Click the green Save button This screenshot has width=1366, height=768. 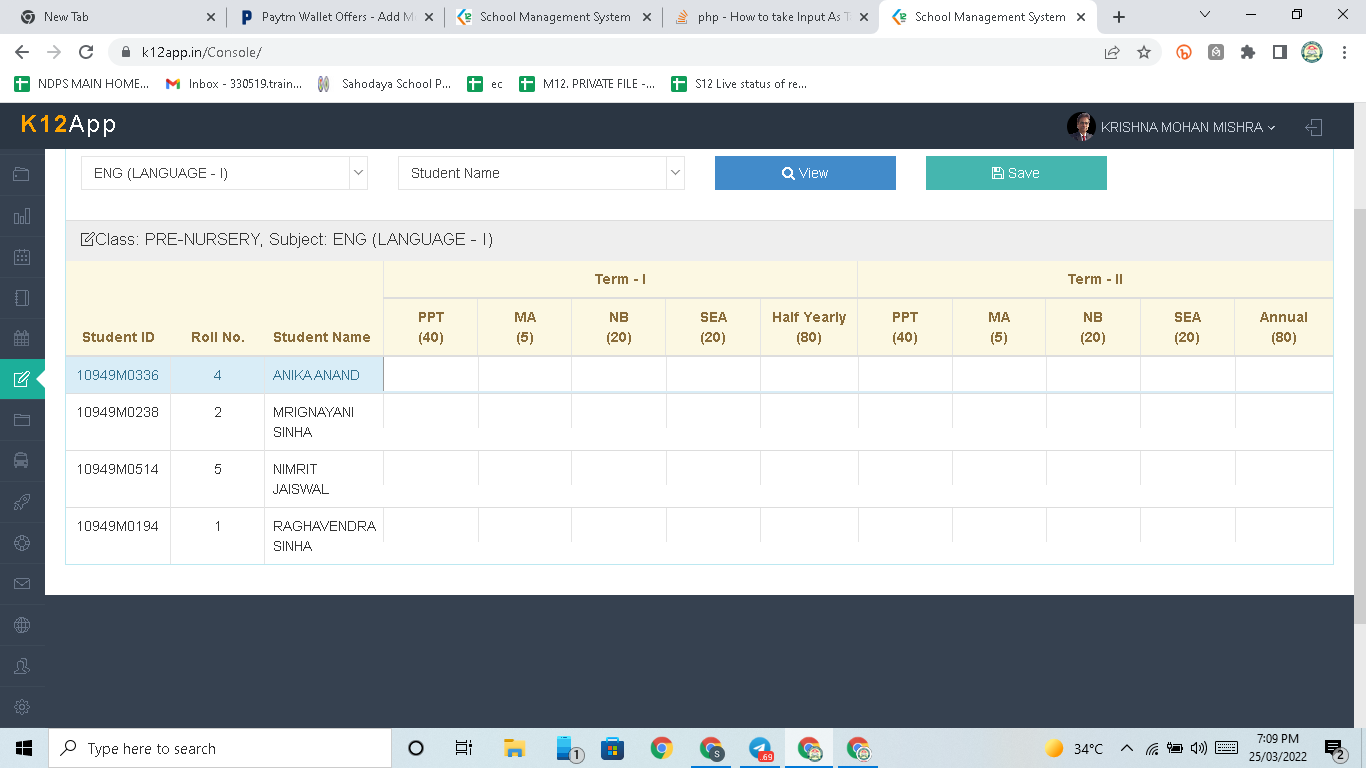pos(1016,173)
